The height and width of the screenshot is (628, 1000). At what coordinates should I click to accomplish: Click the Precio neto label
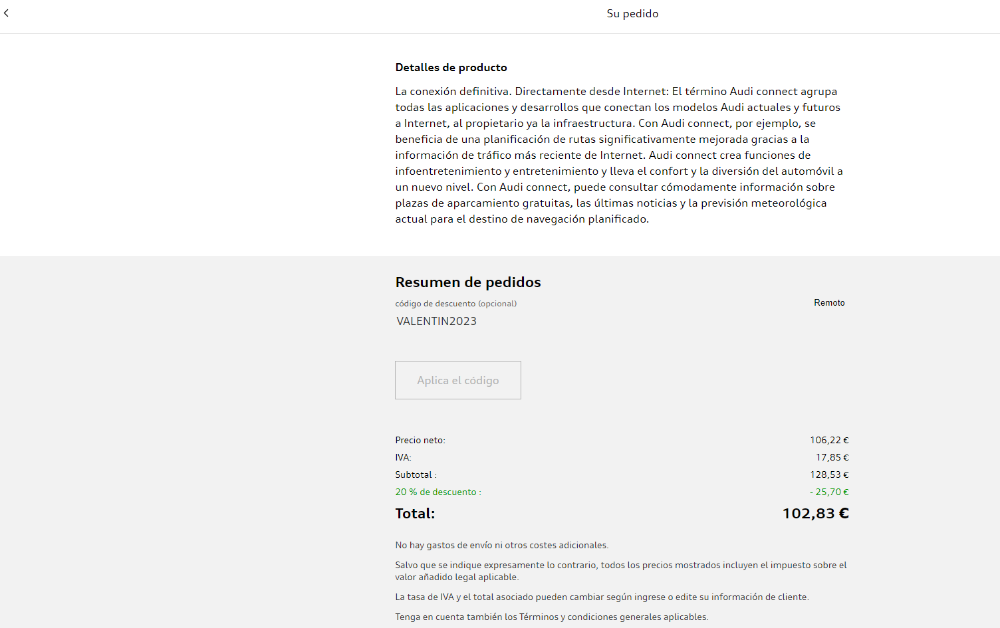[420, 440]
